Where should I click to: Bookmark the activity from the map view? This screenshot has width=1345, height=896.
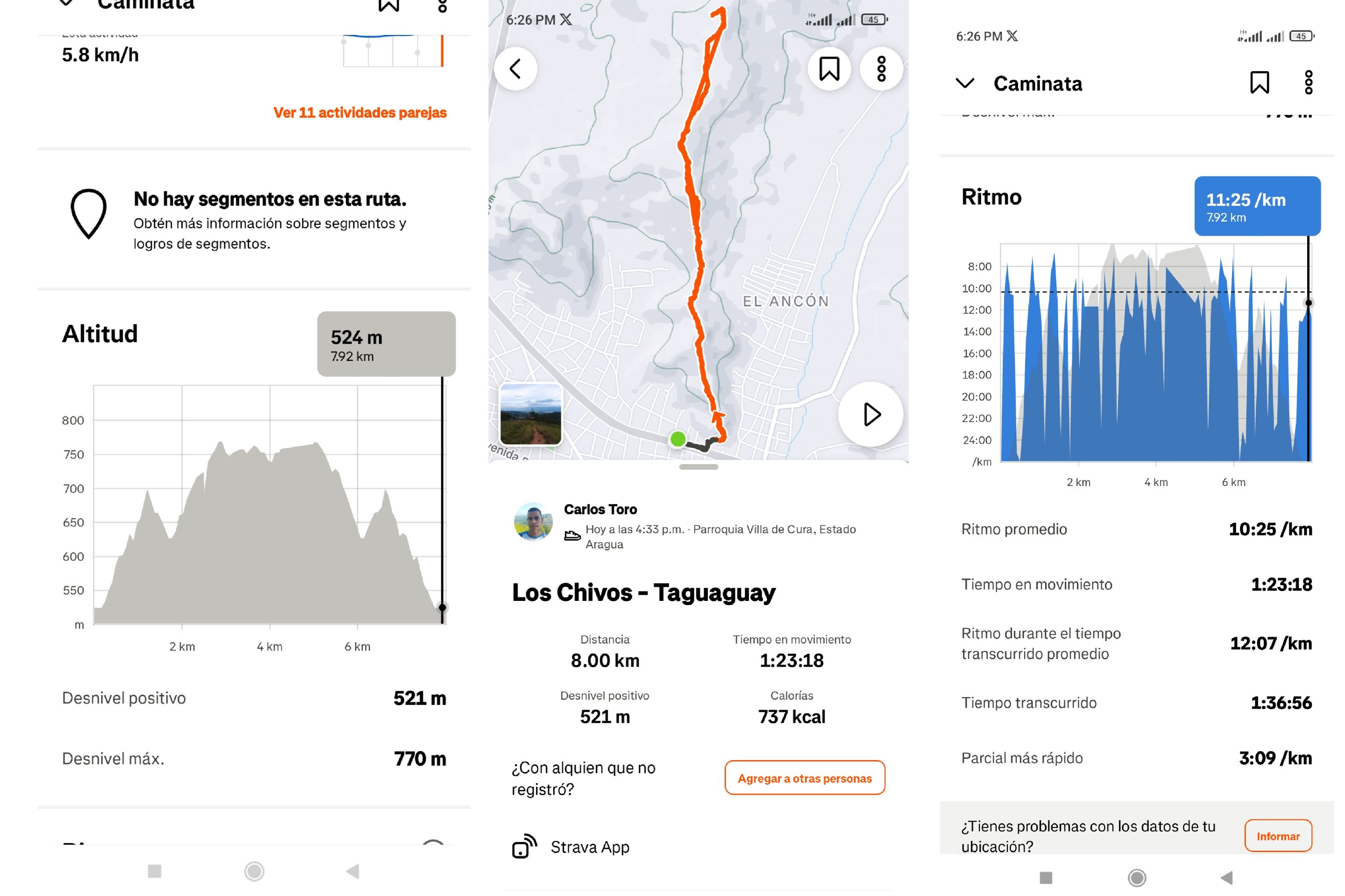click(x=829, y=69)
